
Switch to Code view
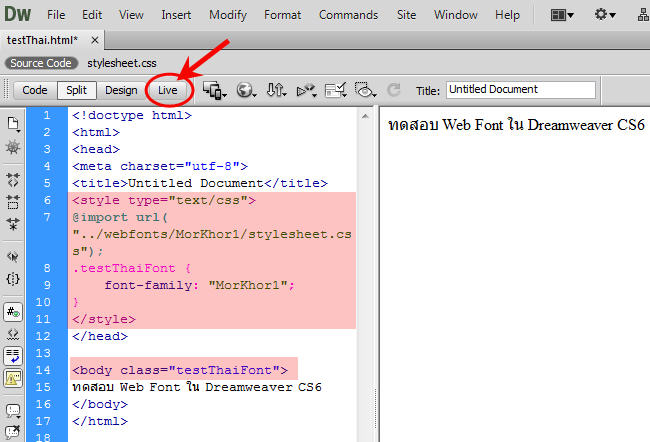[35, 90]
